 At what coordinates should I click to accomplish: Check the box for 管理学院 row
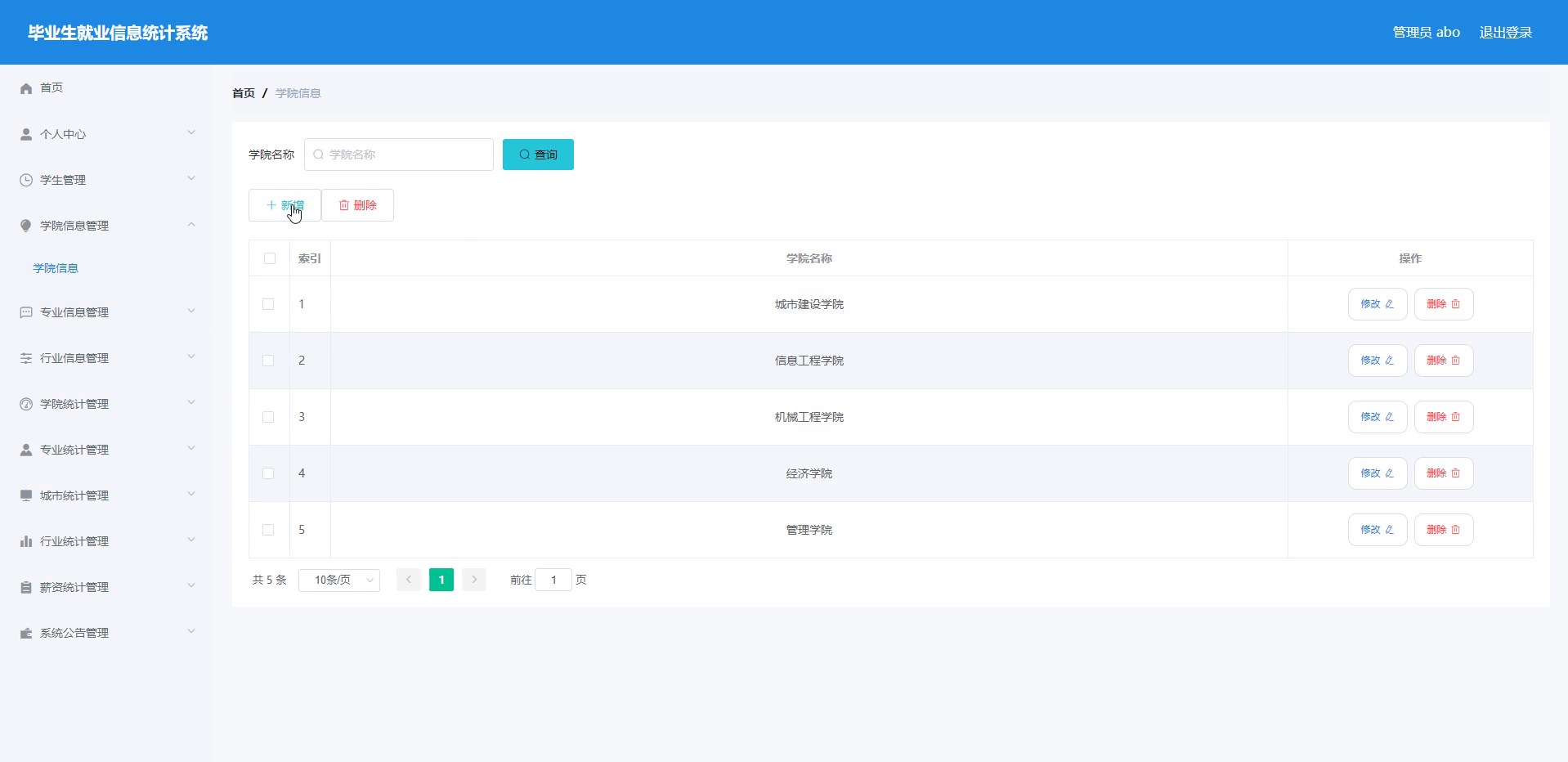tap(268, 530)
